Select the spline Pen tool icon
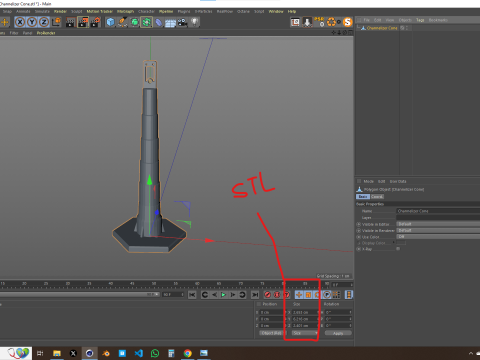This screenshot has width=480, height=360. [x=122, y=22]
